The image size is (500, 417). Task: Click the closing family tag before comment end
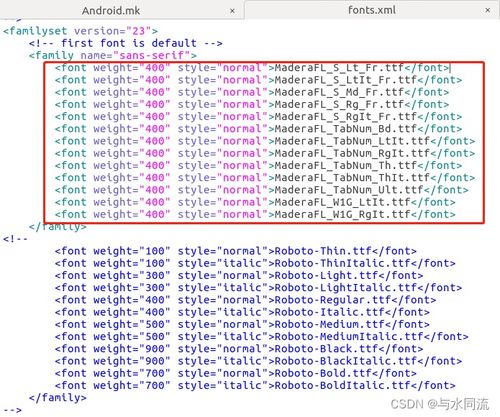[57, 398]
